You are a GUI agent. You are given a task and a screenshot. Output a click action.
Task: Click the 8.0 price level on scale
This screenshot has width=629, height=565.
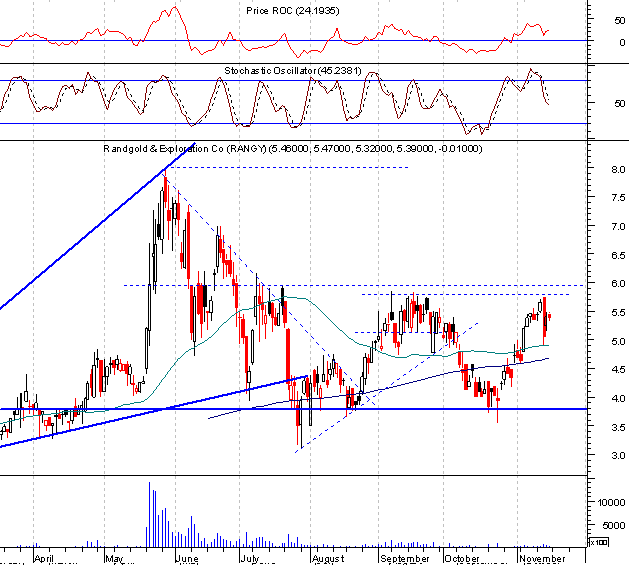click(x=618, y=169)
